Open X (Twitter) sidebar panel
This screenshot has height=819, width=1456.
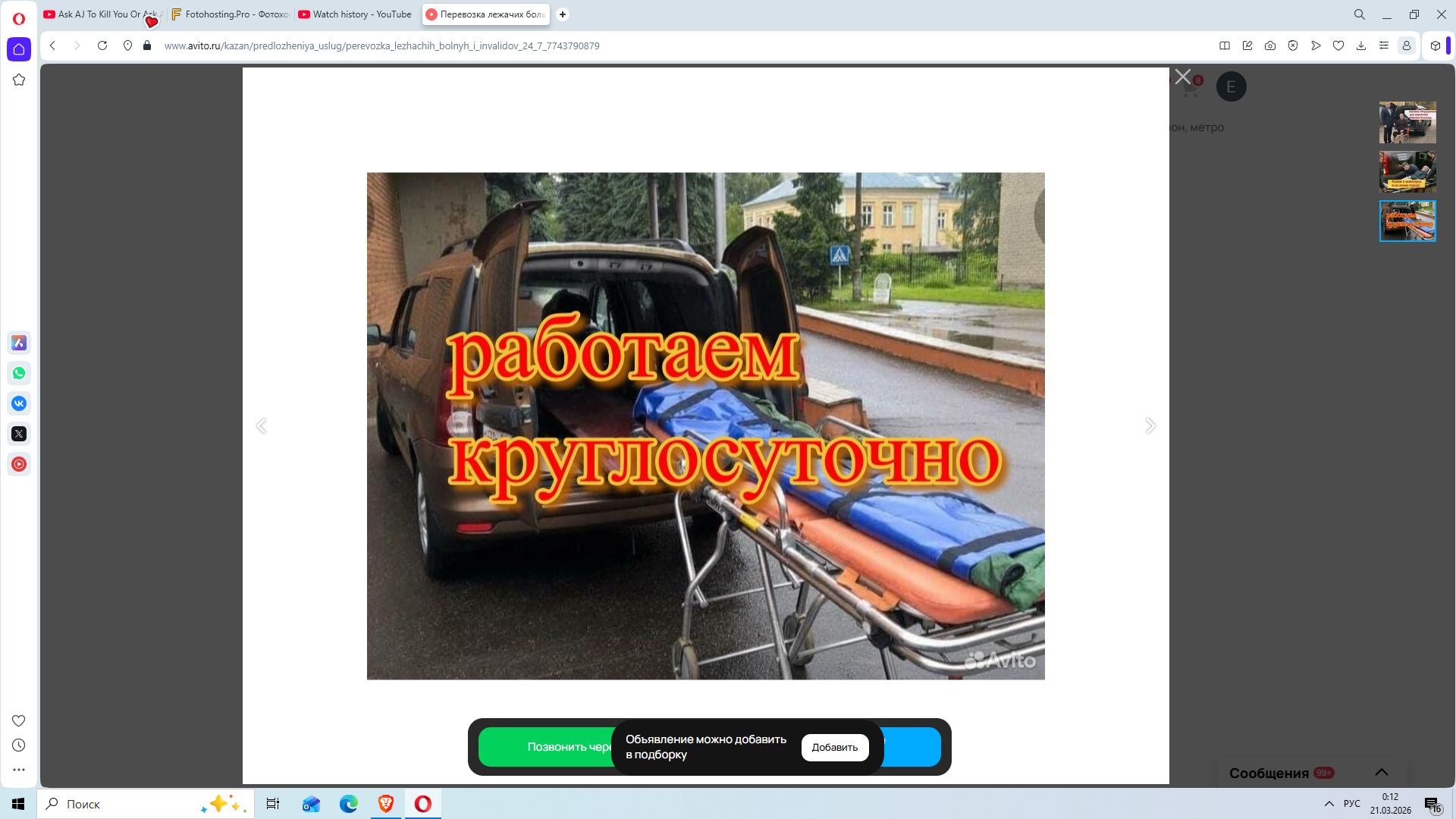[x=19, y=434]
